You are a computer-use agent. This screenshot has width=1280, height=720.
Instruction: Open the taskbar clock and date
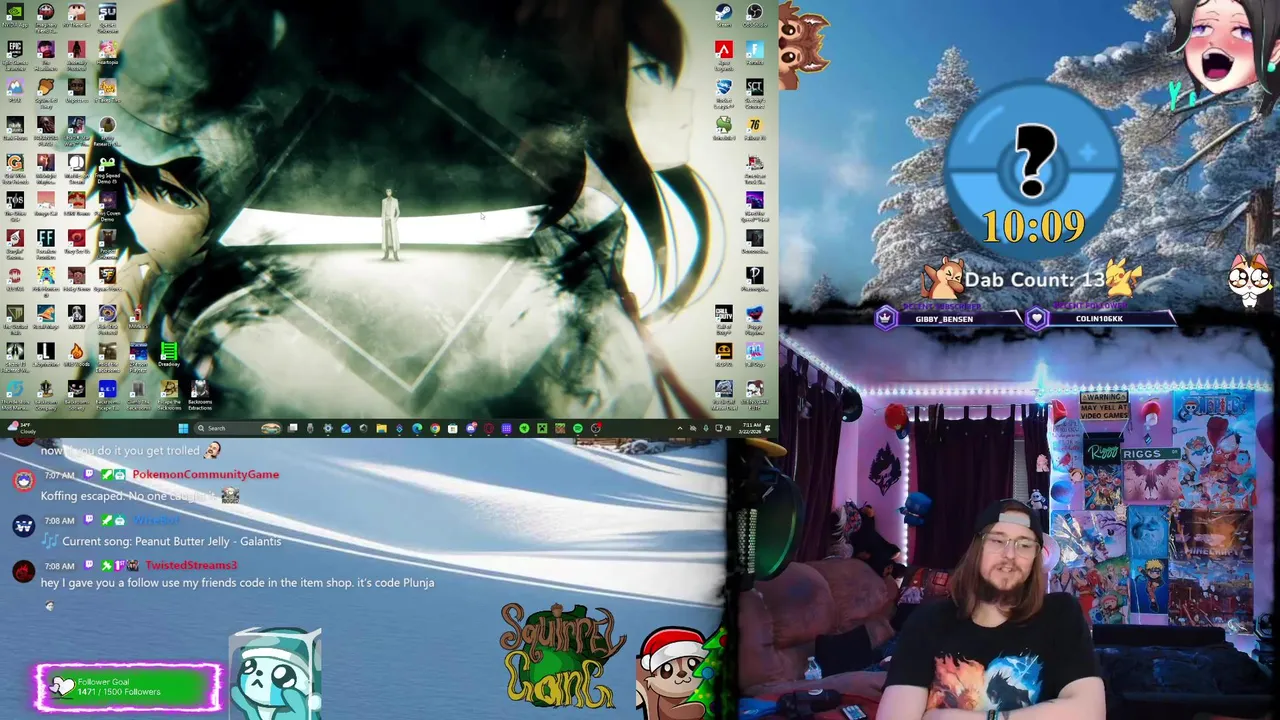coord(752,428)
